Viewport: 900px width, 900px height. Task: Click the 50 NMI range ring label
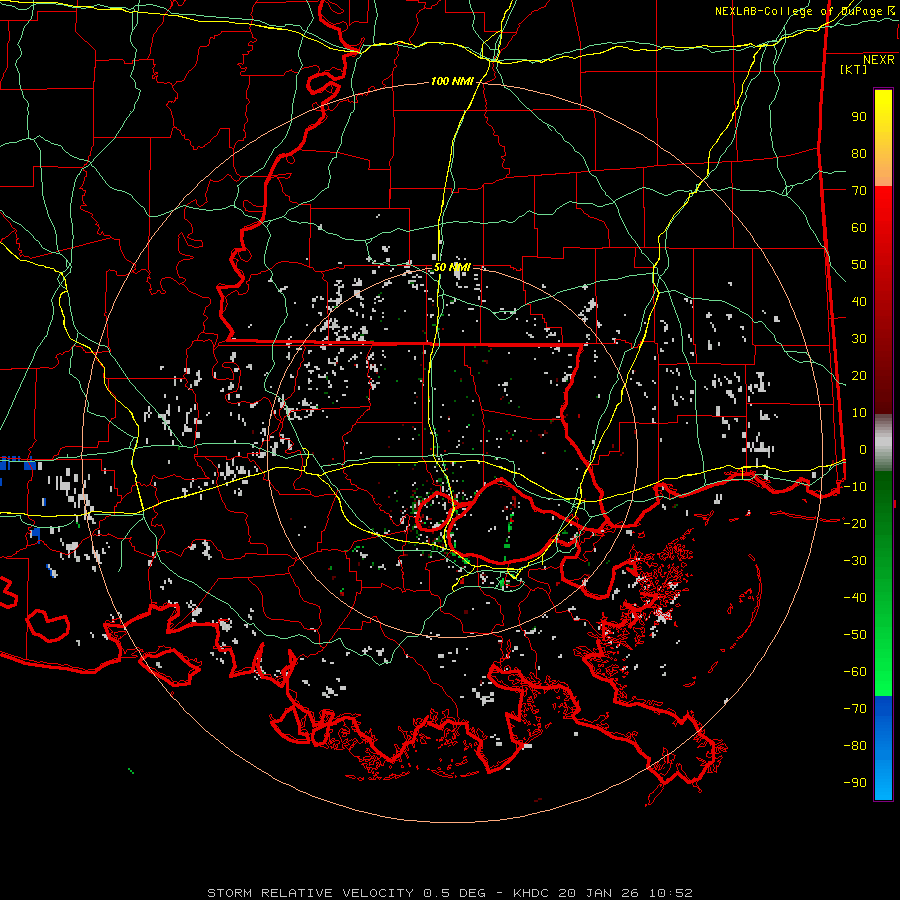pos(452,267)
